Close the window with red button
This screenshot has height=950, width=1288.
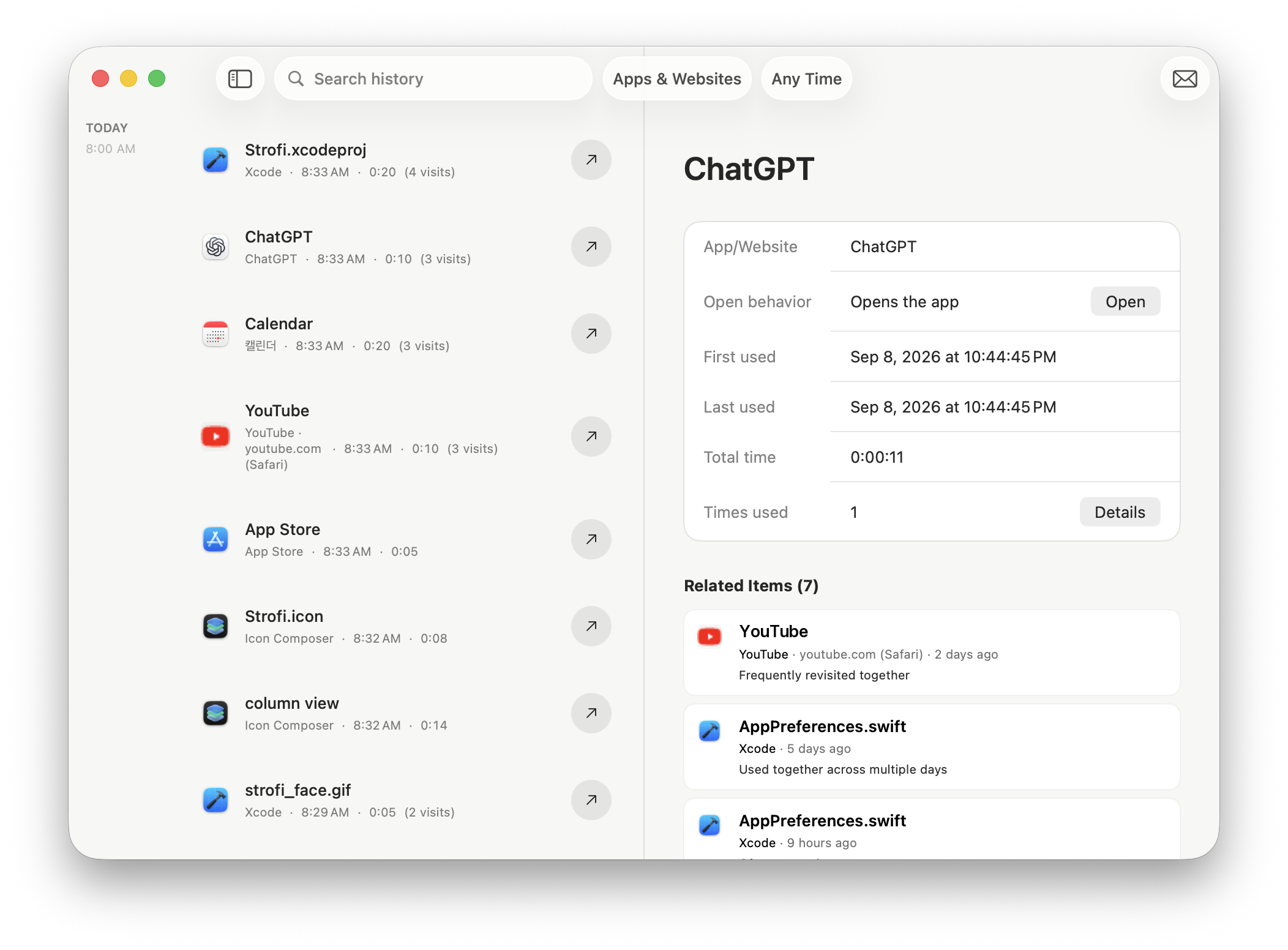coord(100,78)
